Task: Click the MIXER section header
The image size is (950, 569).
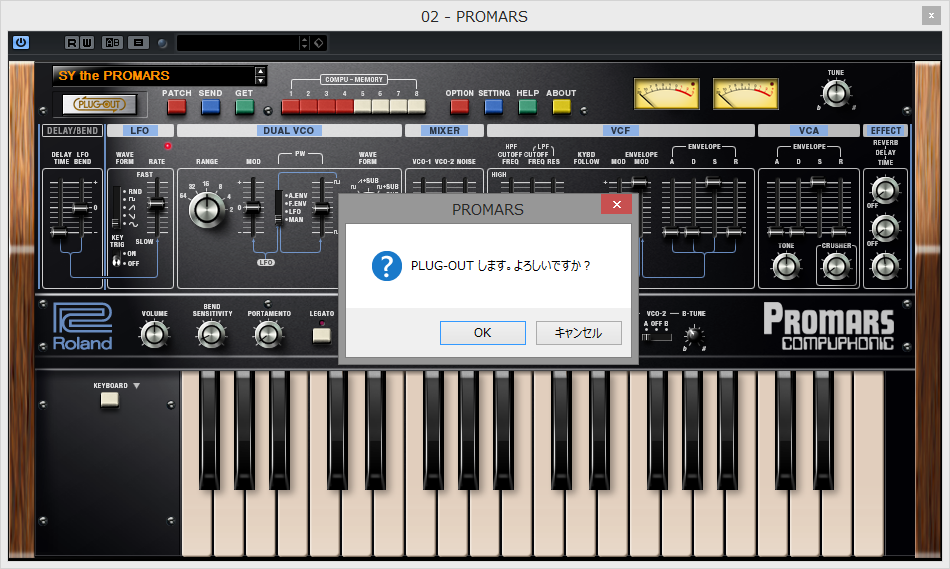Action: [445, 130]
